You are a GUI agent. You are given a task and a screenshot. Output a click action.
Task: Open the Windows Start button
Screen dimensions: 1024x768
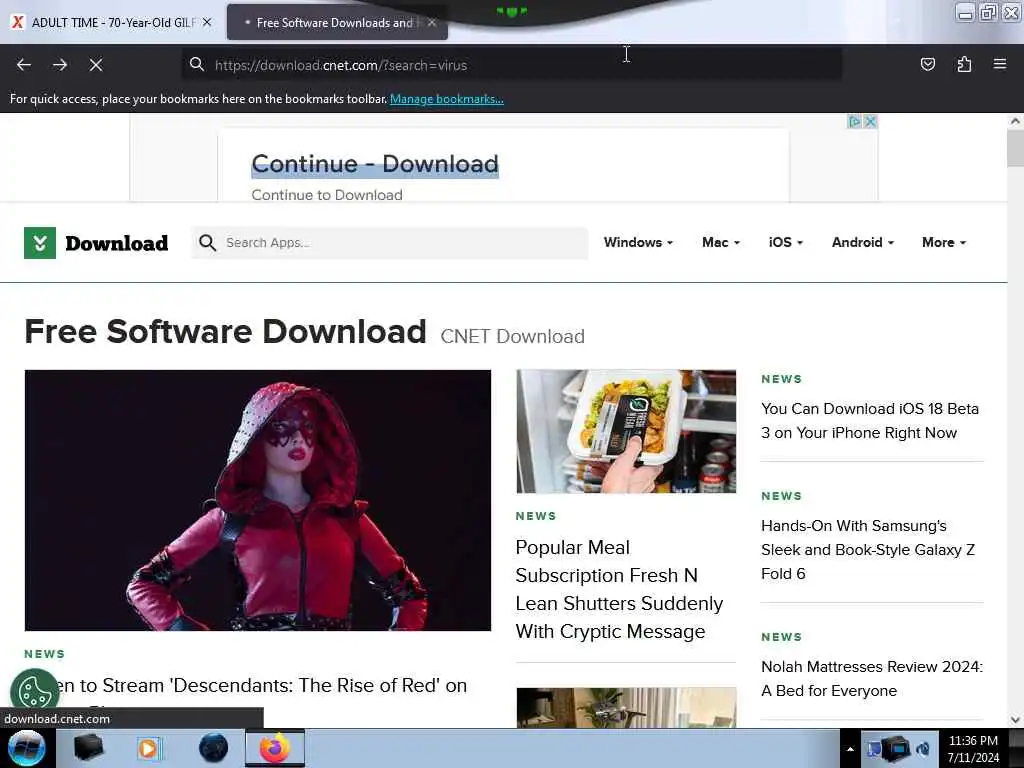click(x=27, y=748)
